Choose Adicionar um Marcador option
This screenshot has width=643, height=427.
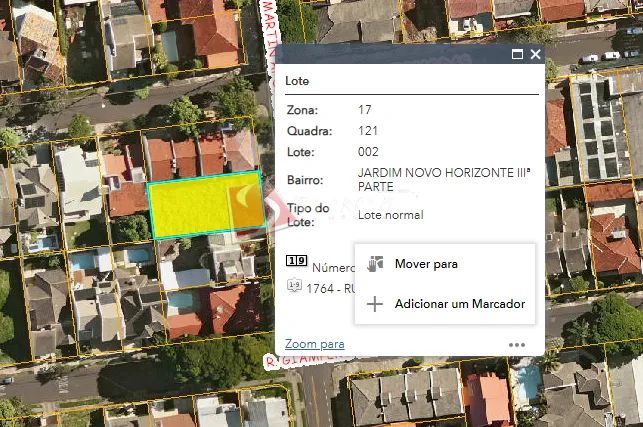pyautogui.click(x=445, y=304)
